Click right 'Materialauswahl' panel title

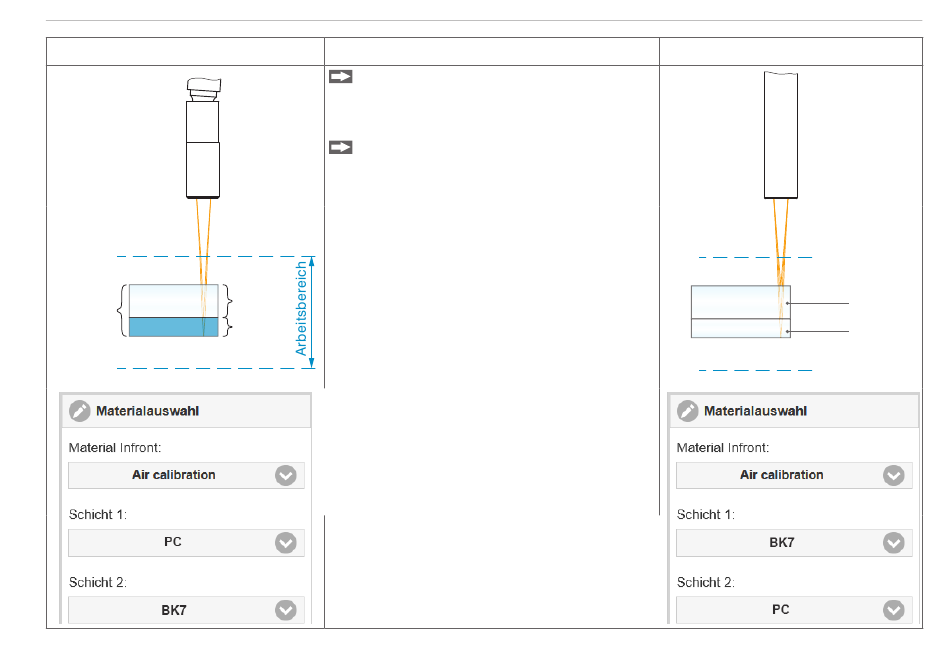pos(755,411)
